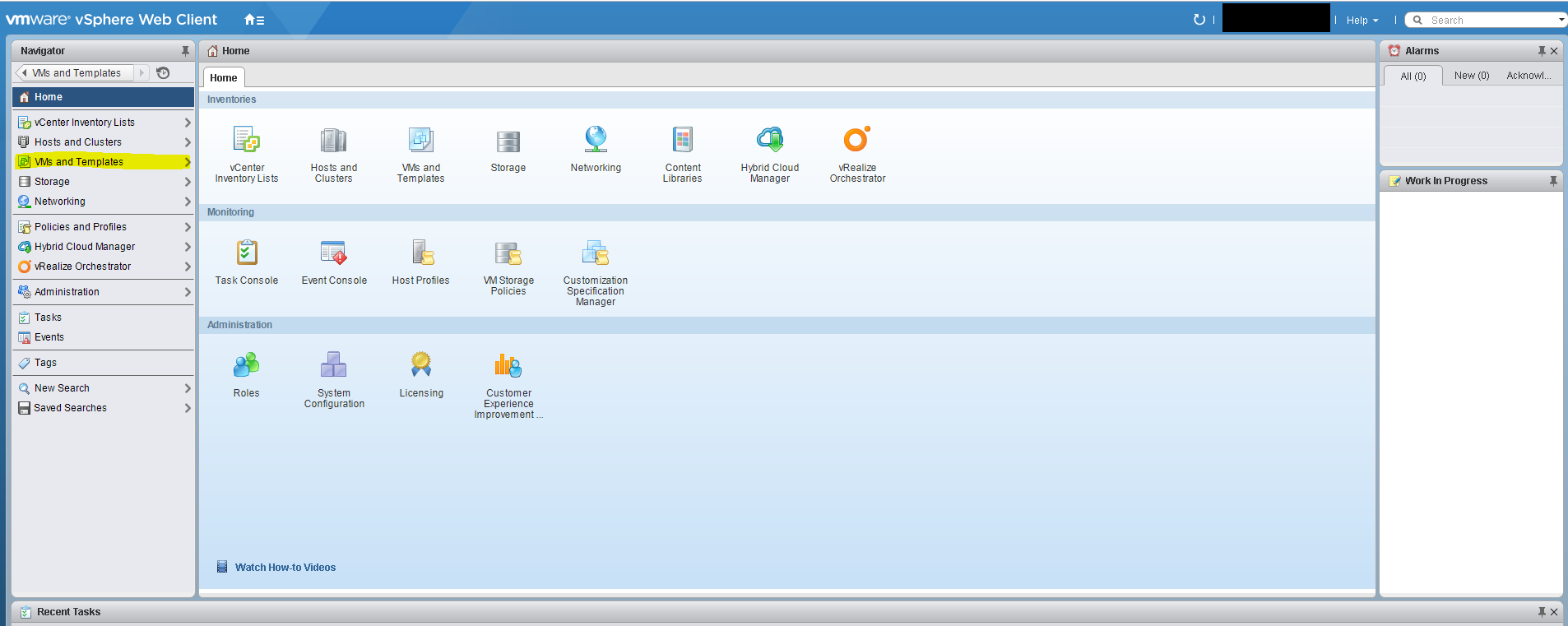Open VMs and Templates icon in Inventories
Screen dimensions: 1568x626
tap(421, 140)
